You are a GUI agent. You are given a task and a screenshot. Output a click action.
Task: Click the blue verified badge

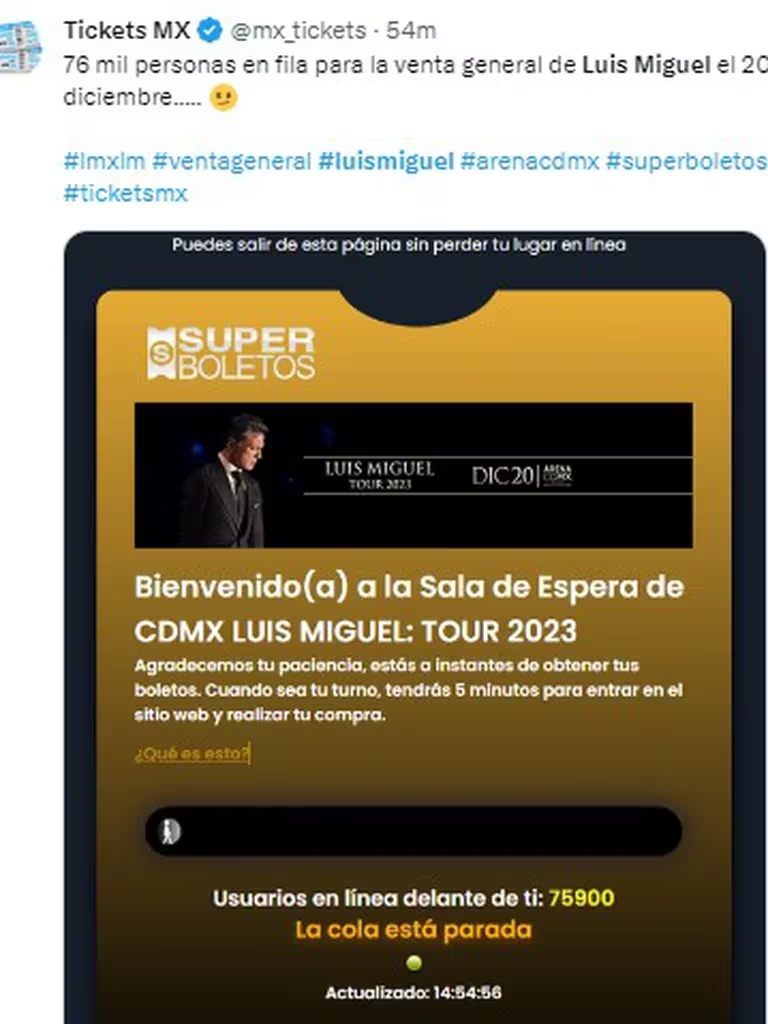point(210,31)
